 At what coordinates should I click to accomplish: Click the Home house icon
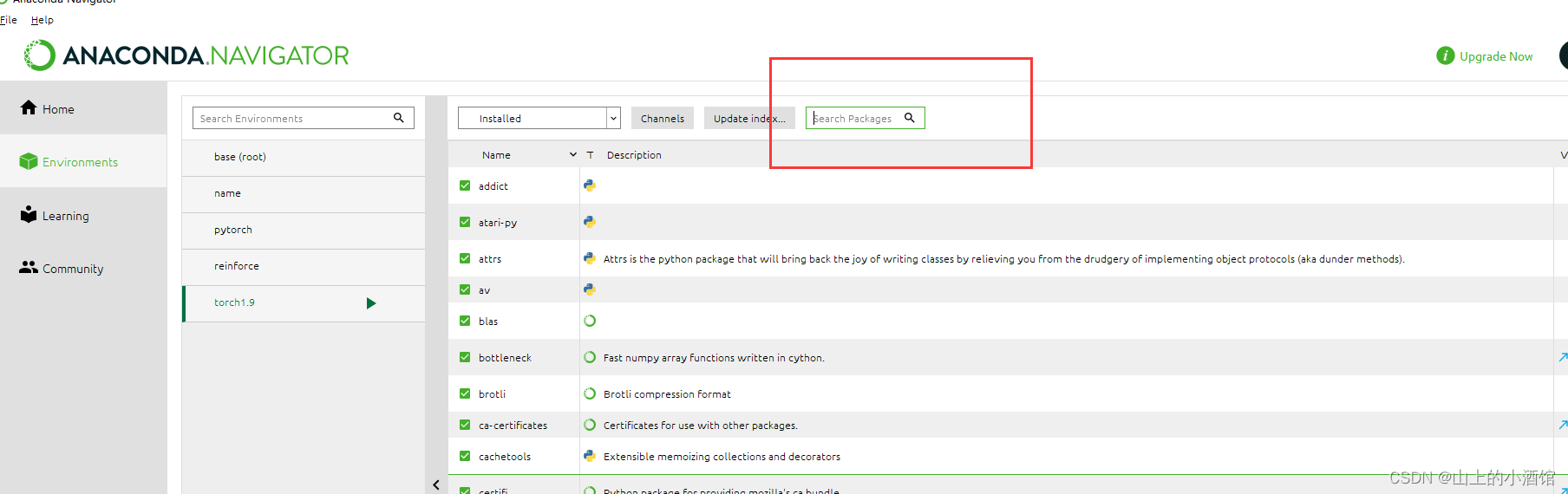29,107
